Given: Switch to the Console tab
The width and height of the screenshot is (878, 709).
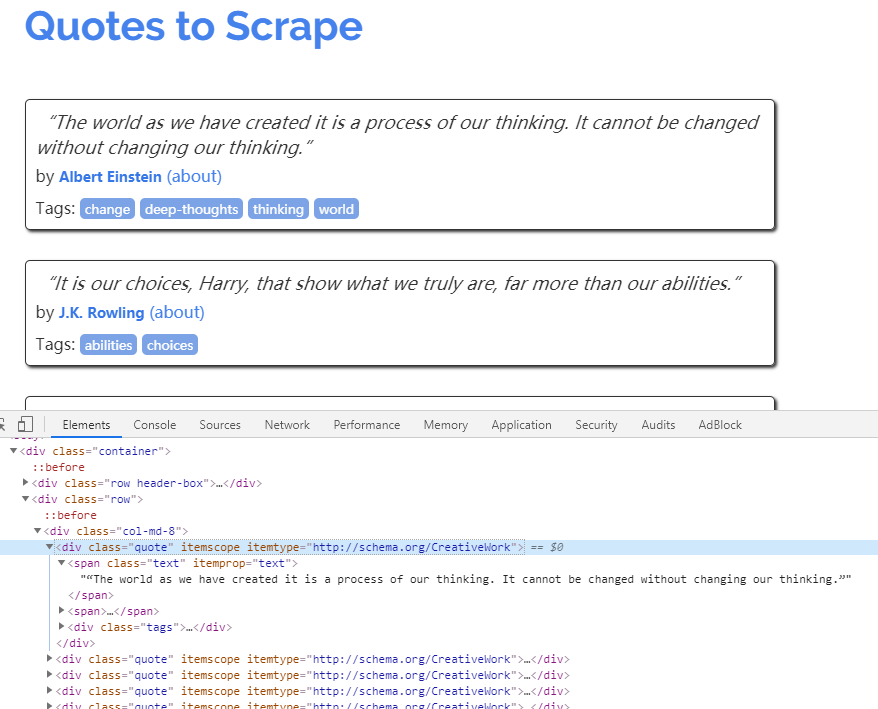Looking at the screenshot, I should pyautogui.click(x=154, y=425).
